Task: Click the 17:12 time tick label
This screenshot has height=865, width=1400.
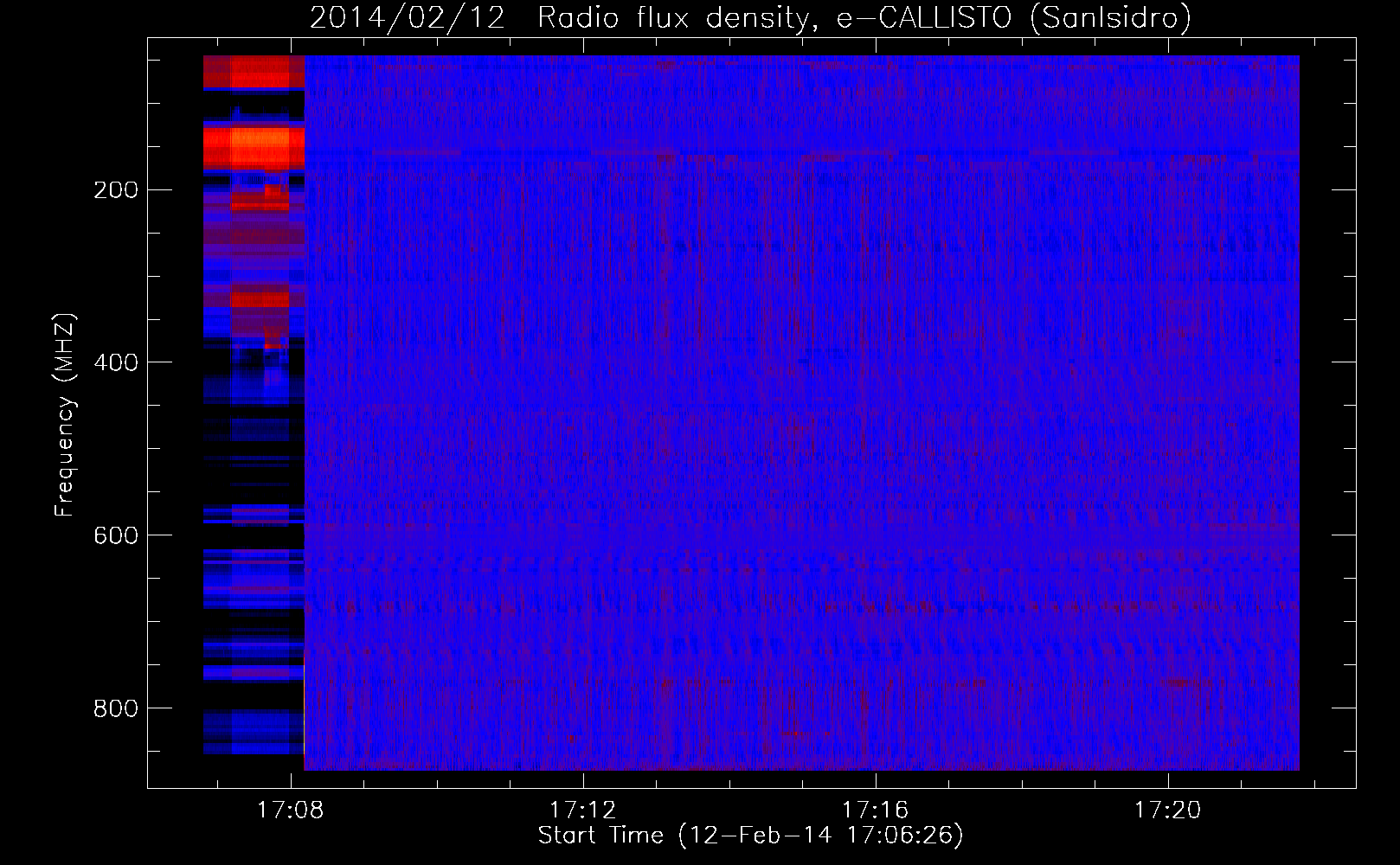Action: 583,810
